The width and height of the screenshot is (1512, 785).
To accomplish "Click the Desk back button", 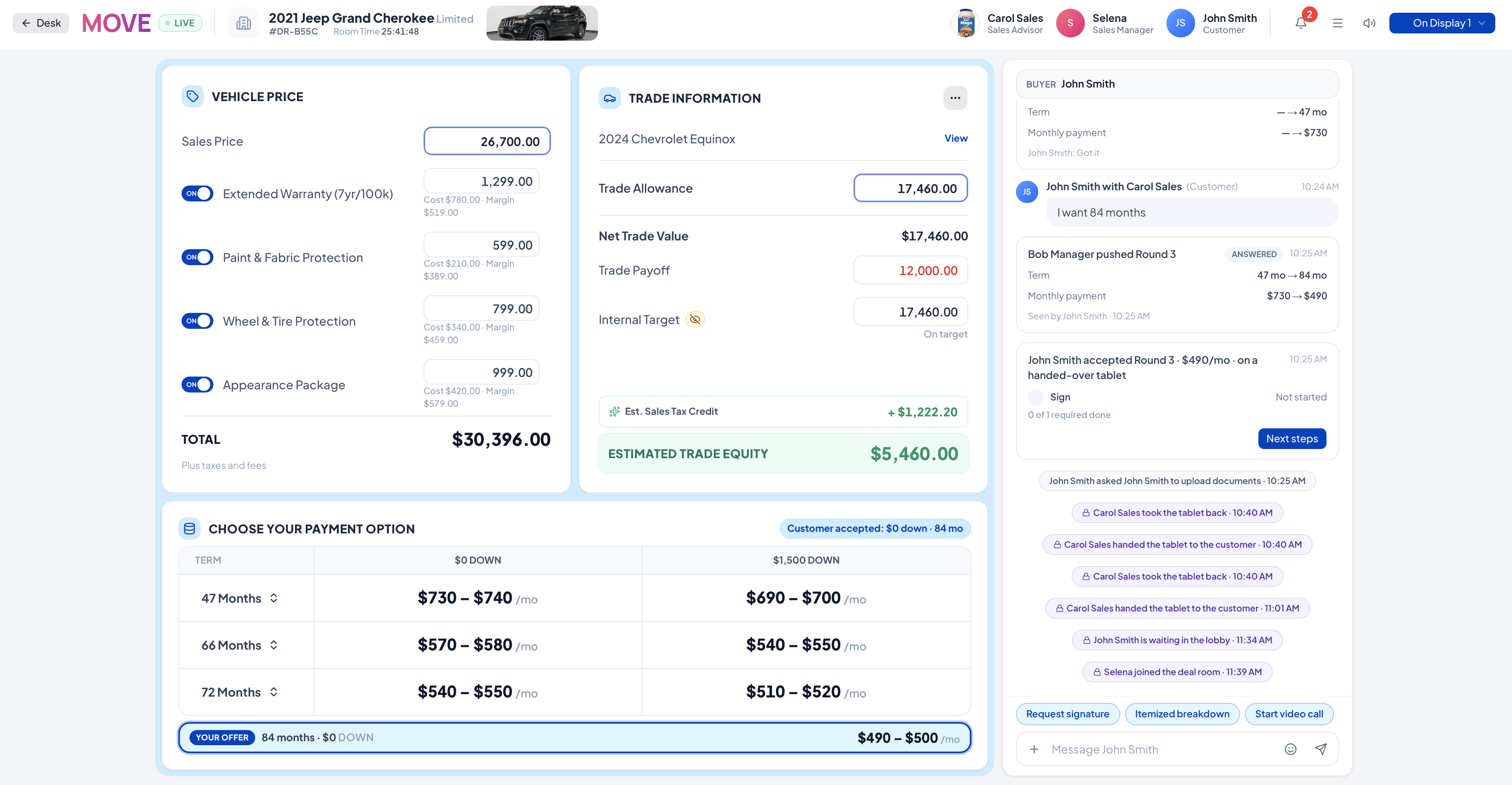I will coord(41,23).
